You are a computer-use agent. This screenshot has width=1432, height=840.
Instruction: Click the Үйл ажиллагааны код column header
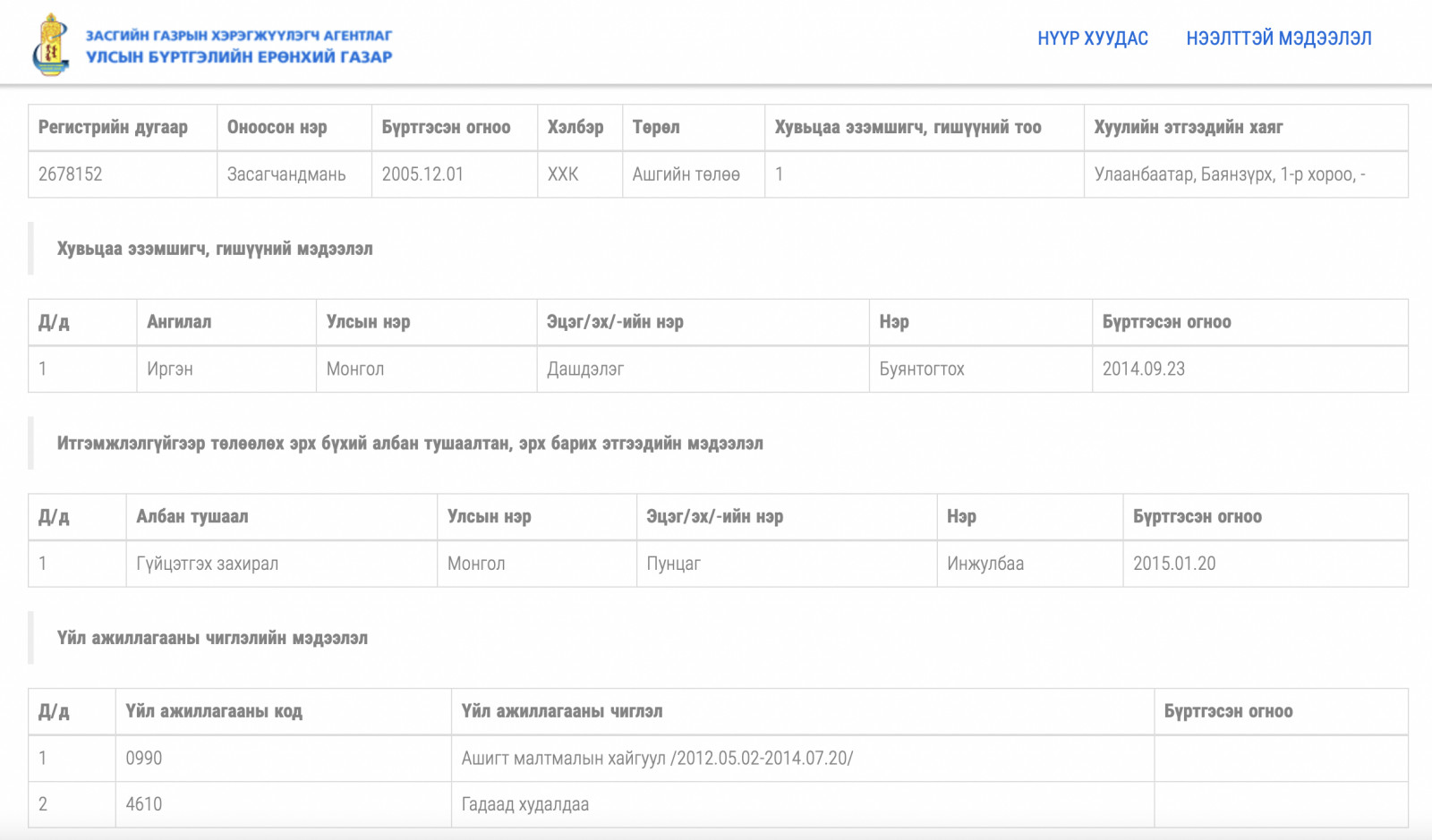(x=214, y=711)
